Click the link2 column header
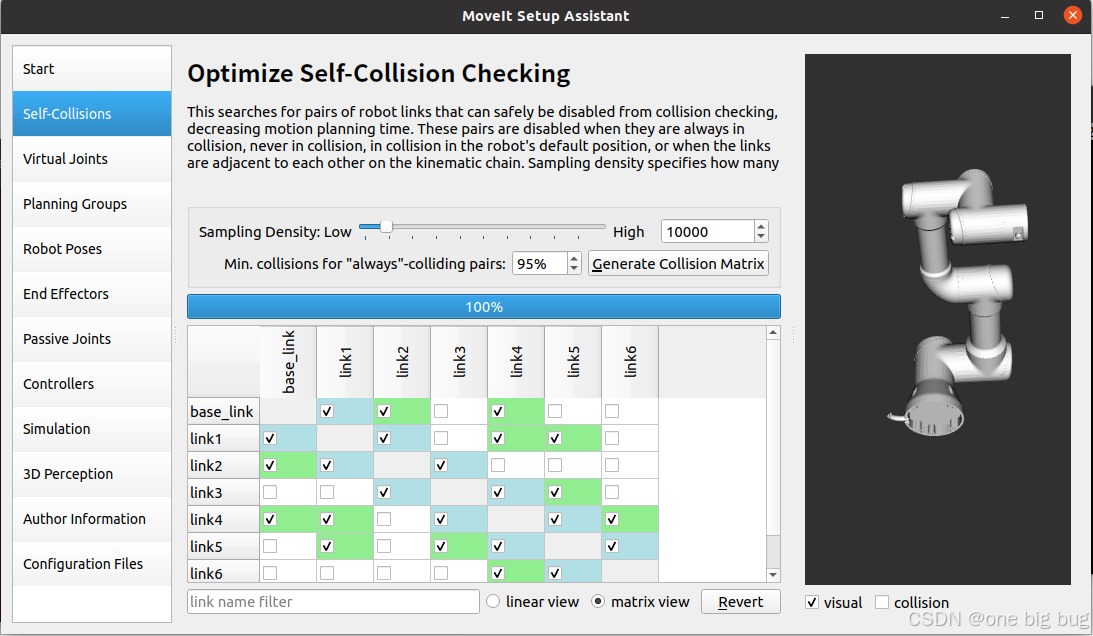The width and height of the screenshot is (1093, 636). point(402,362)
